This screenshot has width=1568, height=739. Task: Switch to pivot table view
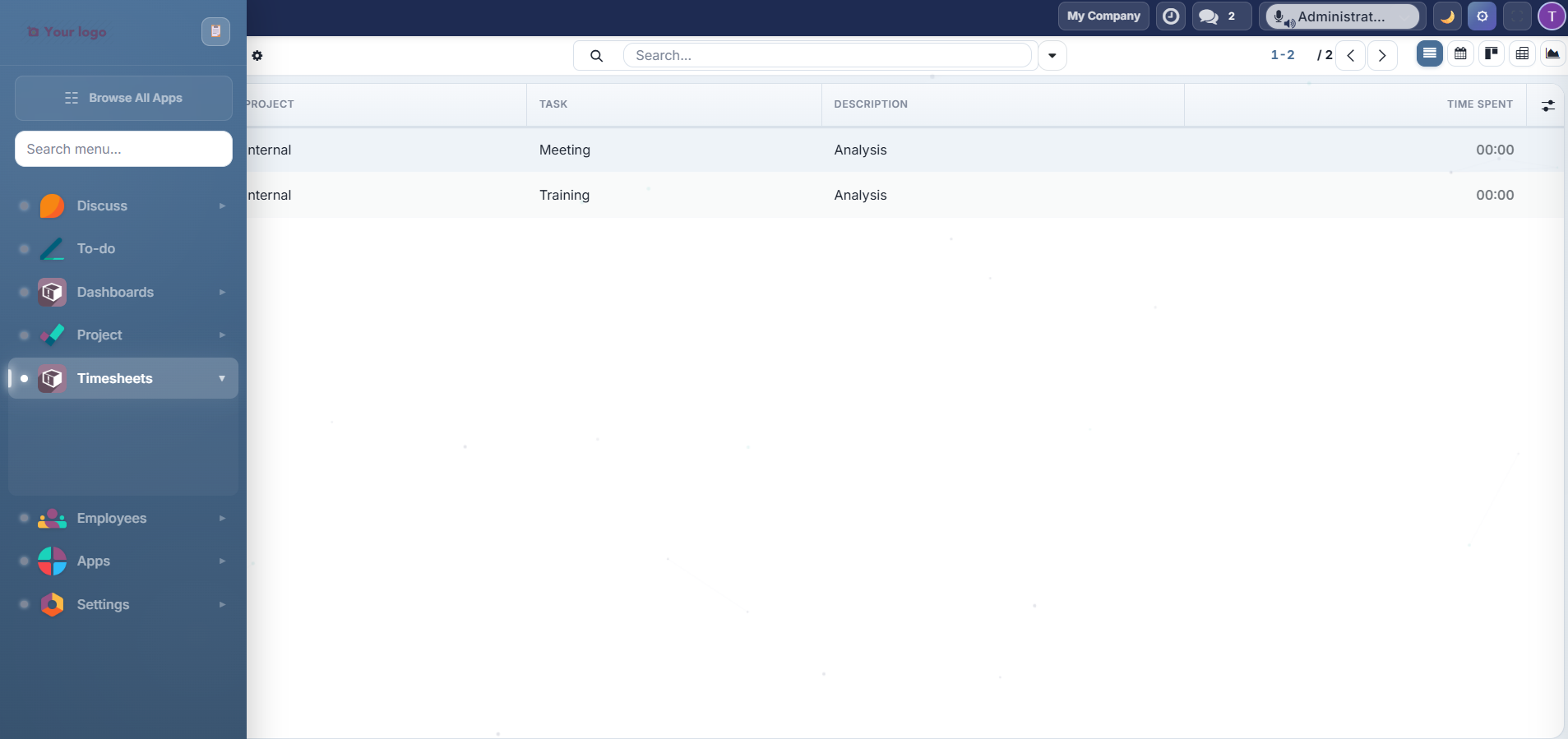[x=1522, y=54]
